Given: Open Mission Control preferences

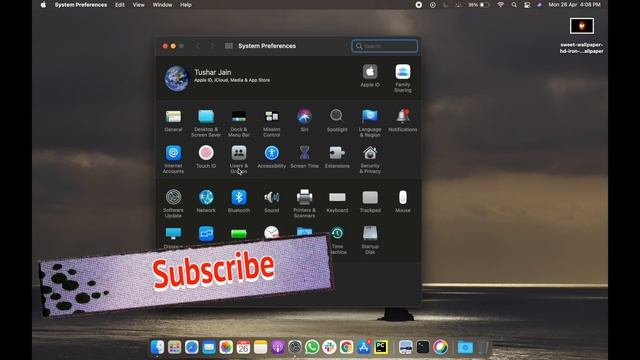Looking at the screenshot, I should point(271,117).
